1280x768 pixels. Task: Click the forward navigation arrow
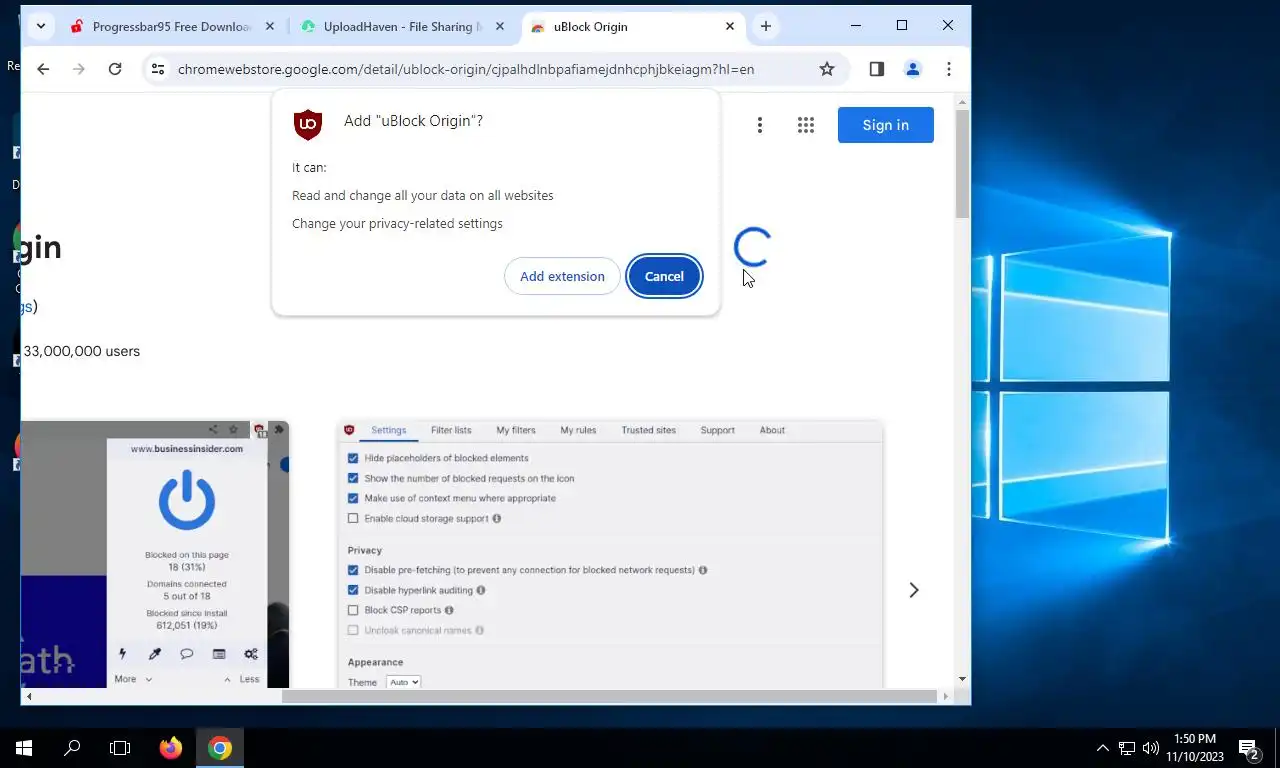79,69
